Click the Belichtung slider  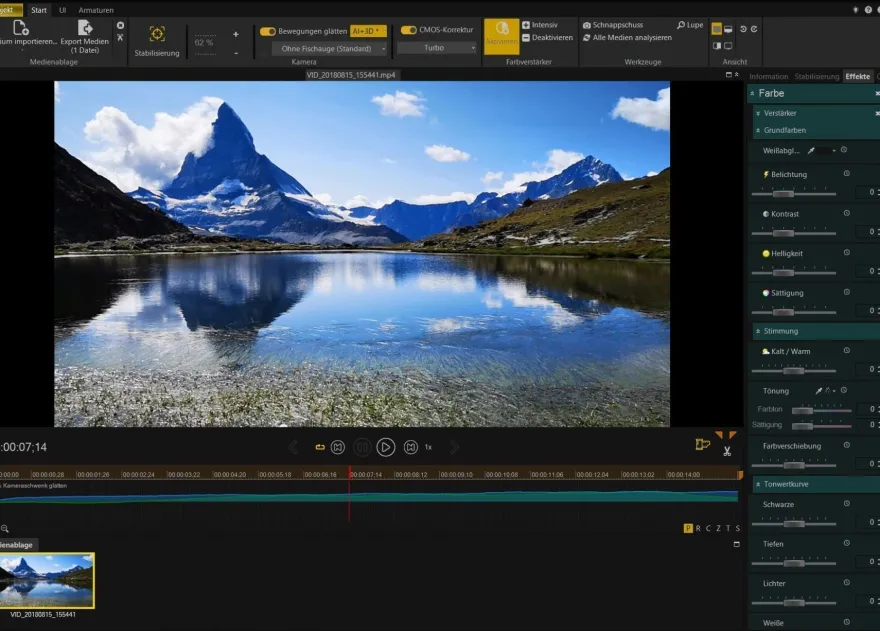794,194
